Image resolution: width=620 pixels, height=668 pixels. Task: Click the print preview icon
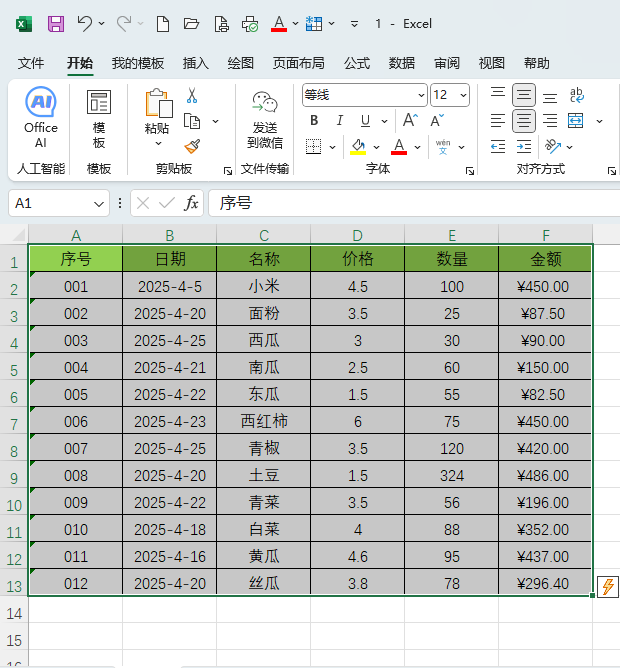[221, 24]
